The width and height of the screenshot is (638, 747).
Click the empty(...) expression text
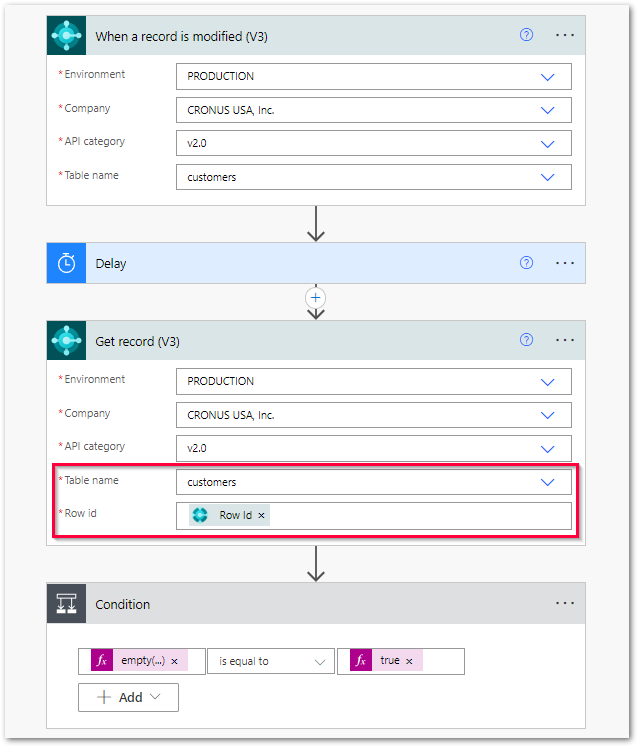click(143, 661)
